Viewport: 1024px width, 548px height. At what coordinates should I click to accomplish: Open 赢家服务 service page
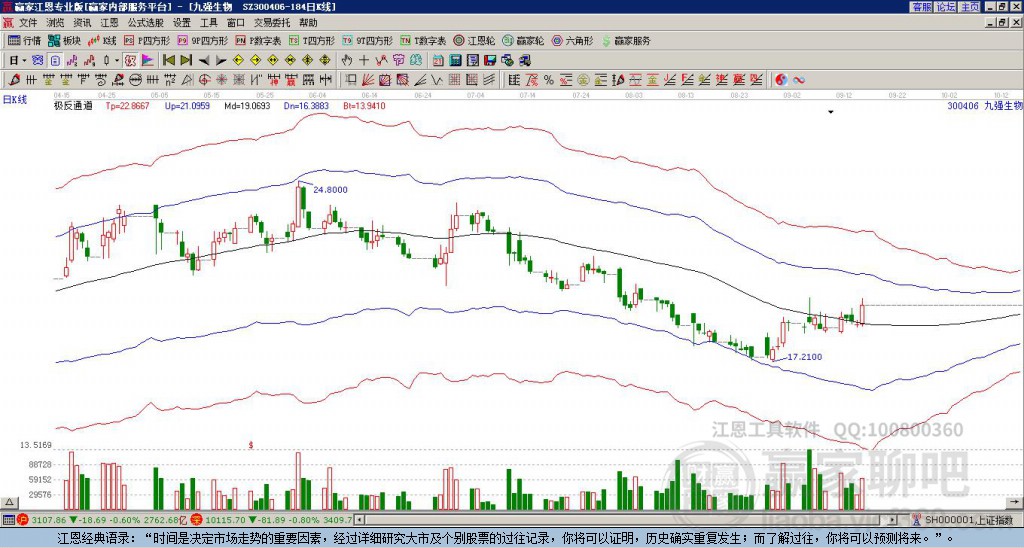(x=626, y=40)
